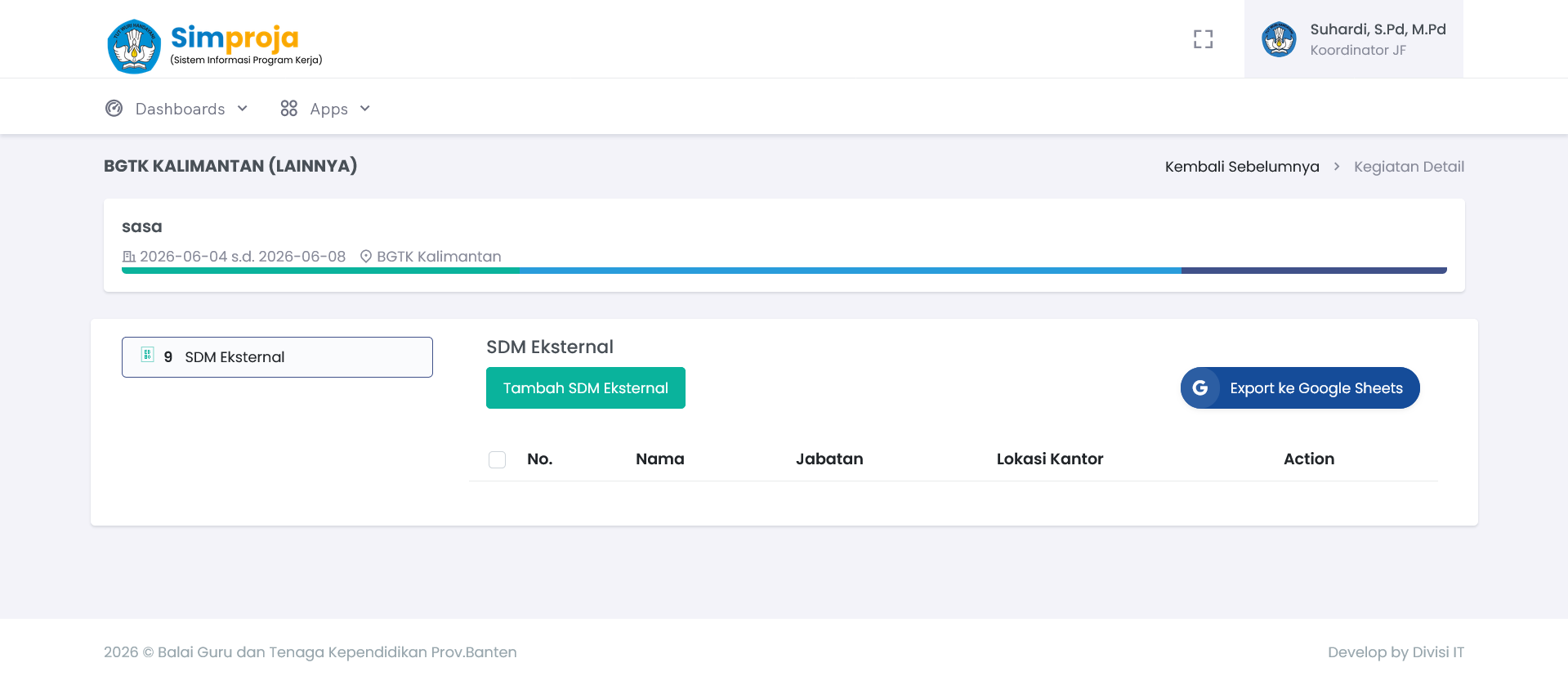Open user profile menu Suhardi, S.Pd, M.Pd

point(1354,39)
